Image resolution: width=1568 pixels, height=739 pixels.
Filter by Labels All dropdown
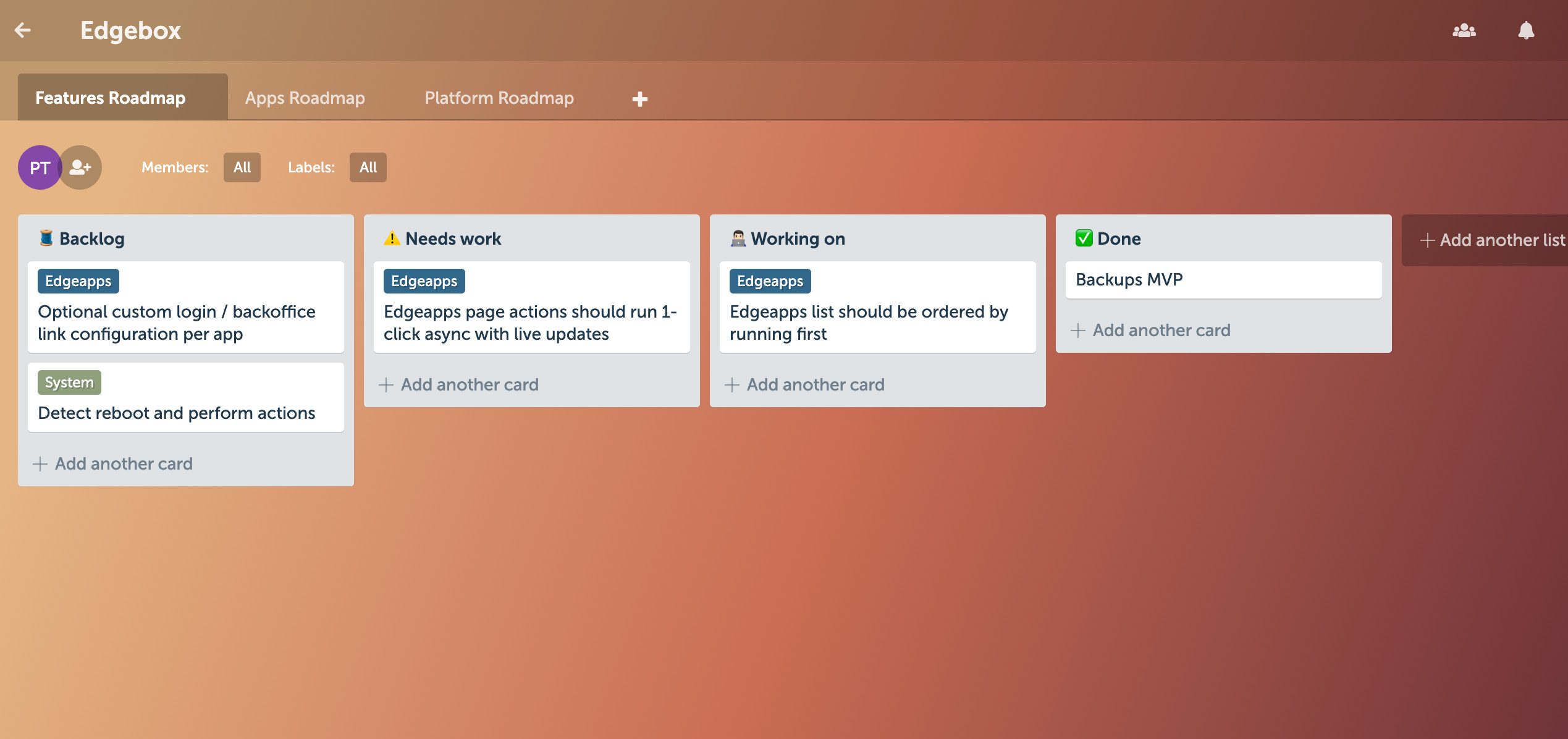(367, 167)
